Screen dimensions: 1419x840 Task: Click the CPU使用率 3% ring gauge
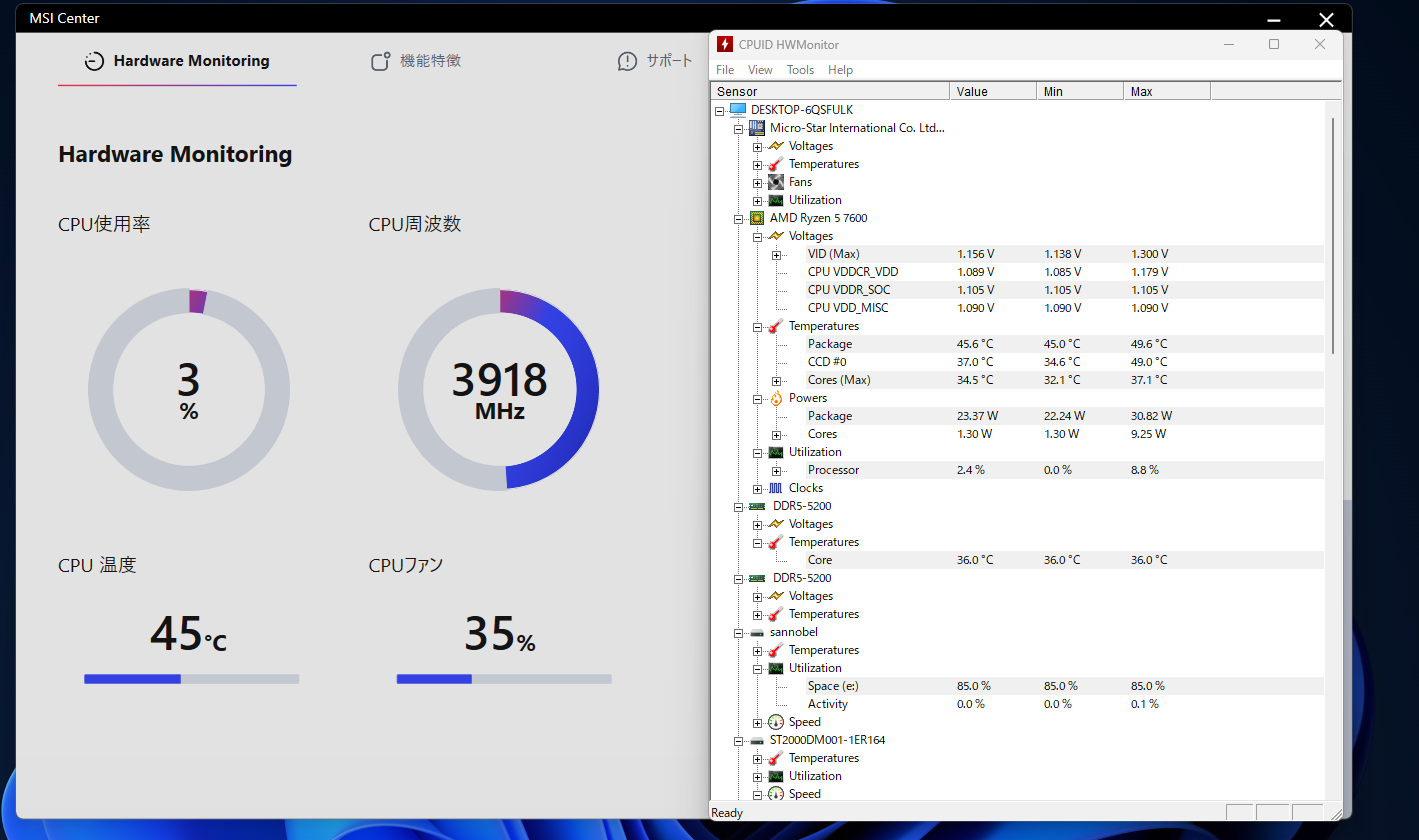[189, 389]
